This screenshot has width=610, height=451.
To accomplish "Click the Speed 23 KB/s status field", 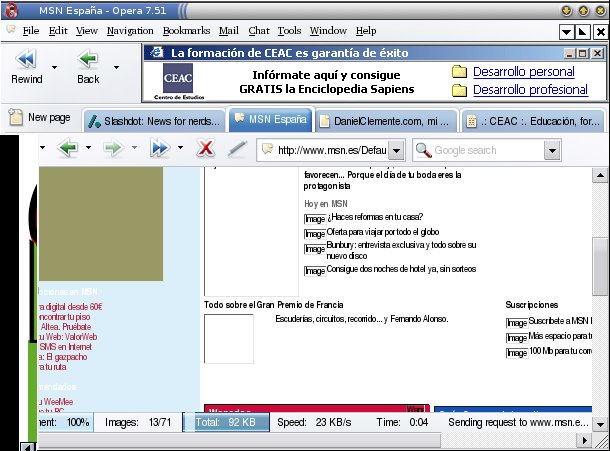I will coord(314,422).
